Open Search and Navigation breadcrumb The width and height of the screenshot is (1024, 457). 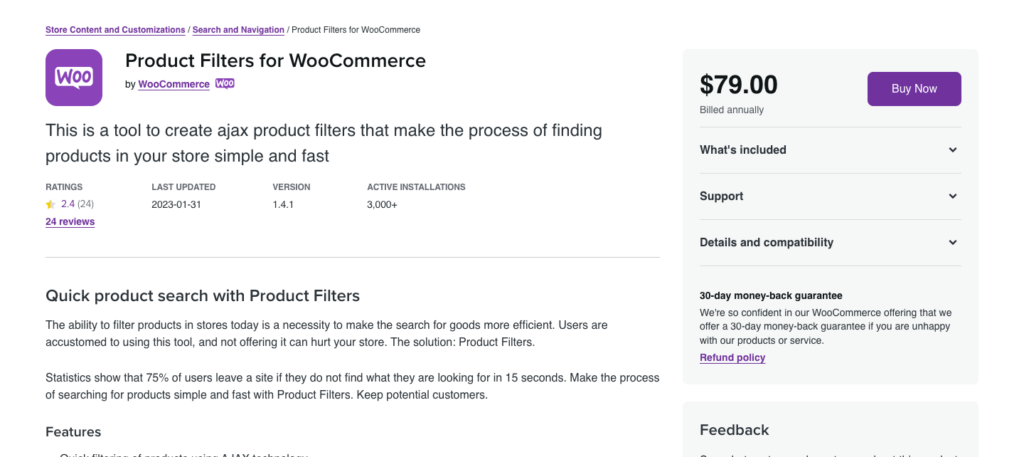coord(238,30)
